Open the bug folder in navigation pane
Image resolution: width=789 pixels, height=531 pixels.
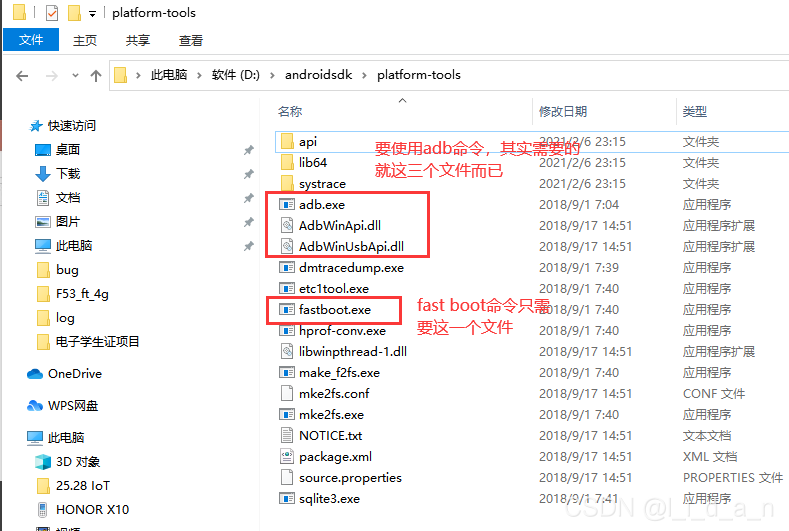67,270
